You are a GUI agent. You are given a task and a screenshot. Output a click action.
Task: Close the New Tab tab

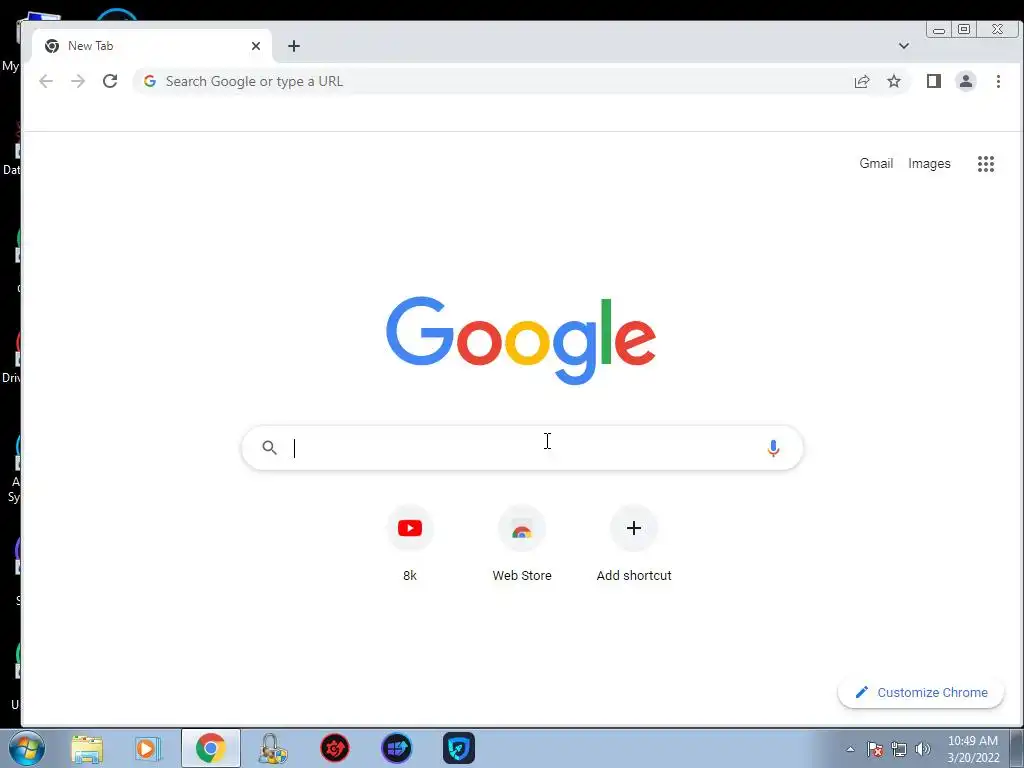click(x=256, y=46)
